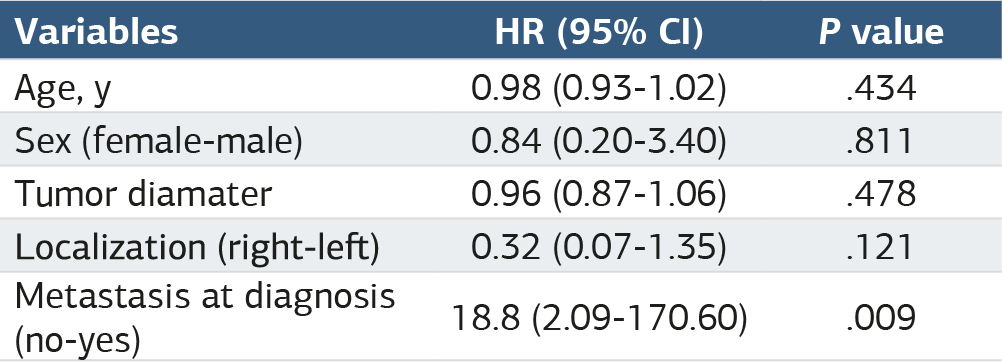Click the 0.96 (0.87-1.06) hazard ratio cell
The height and width of the screenshot is (362, 1002).
(599, 194)
